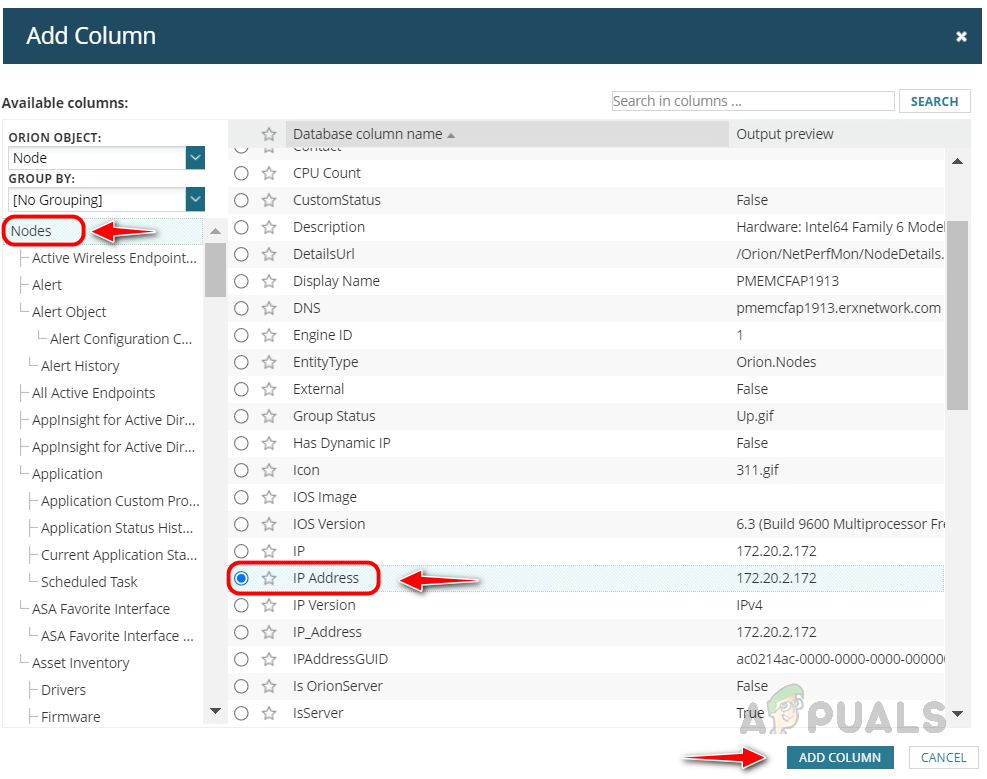Select Application Custom Pro... tree node
This screenshot has width=987, height=779.
tap(120, 502)
